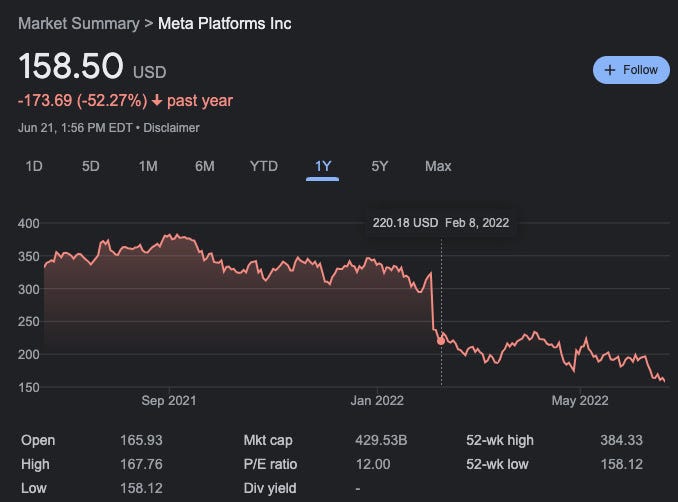Select the 1M range tab
This screenshot has width=678, height=502.
[x=148, y=166]
